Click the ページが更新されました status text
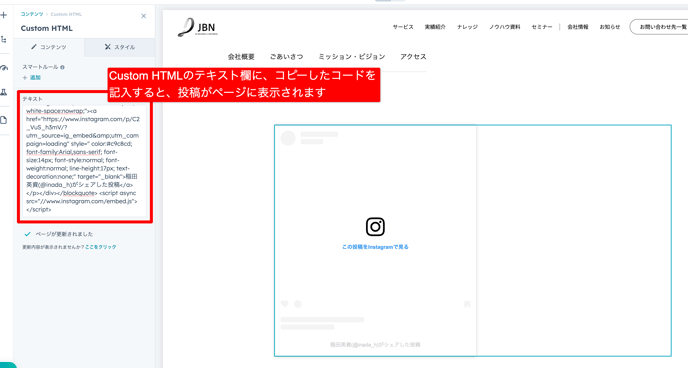 tap(64, 234)
